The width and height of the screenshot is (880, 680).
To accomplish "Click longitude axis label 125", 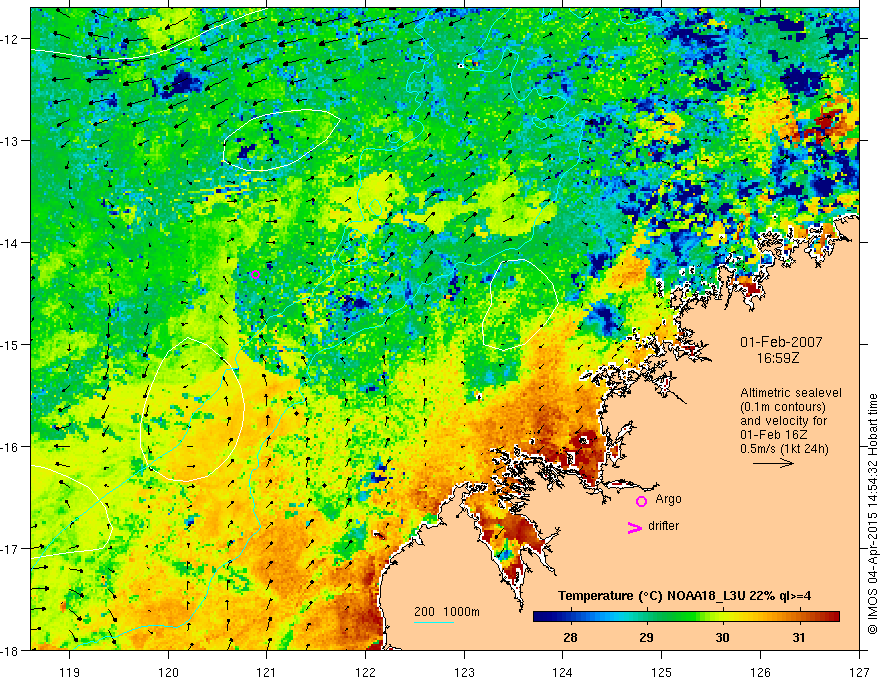I will point(662,672).
